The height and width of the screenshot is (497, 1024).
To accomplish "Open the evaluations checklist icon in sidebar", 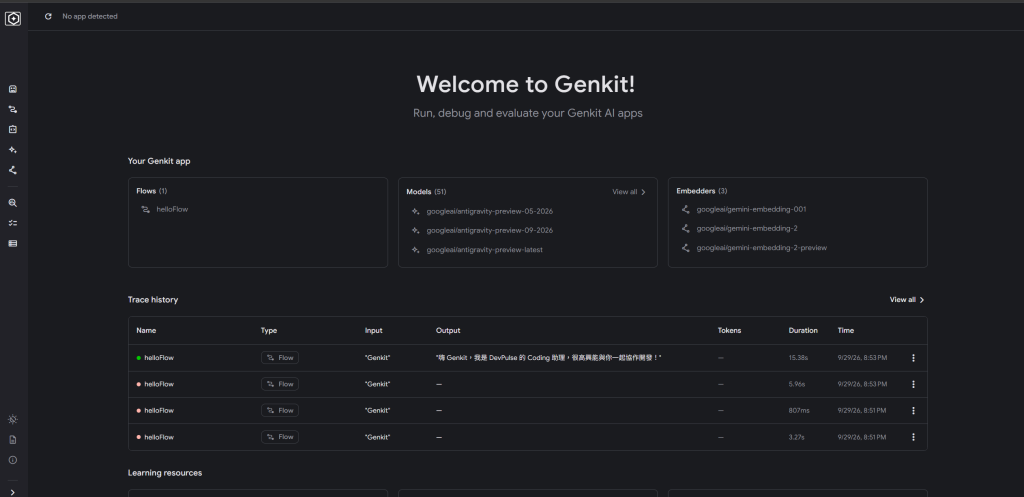I will click(x=12, y=223).
